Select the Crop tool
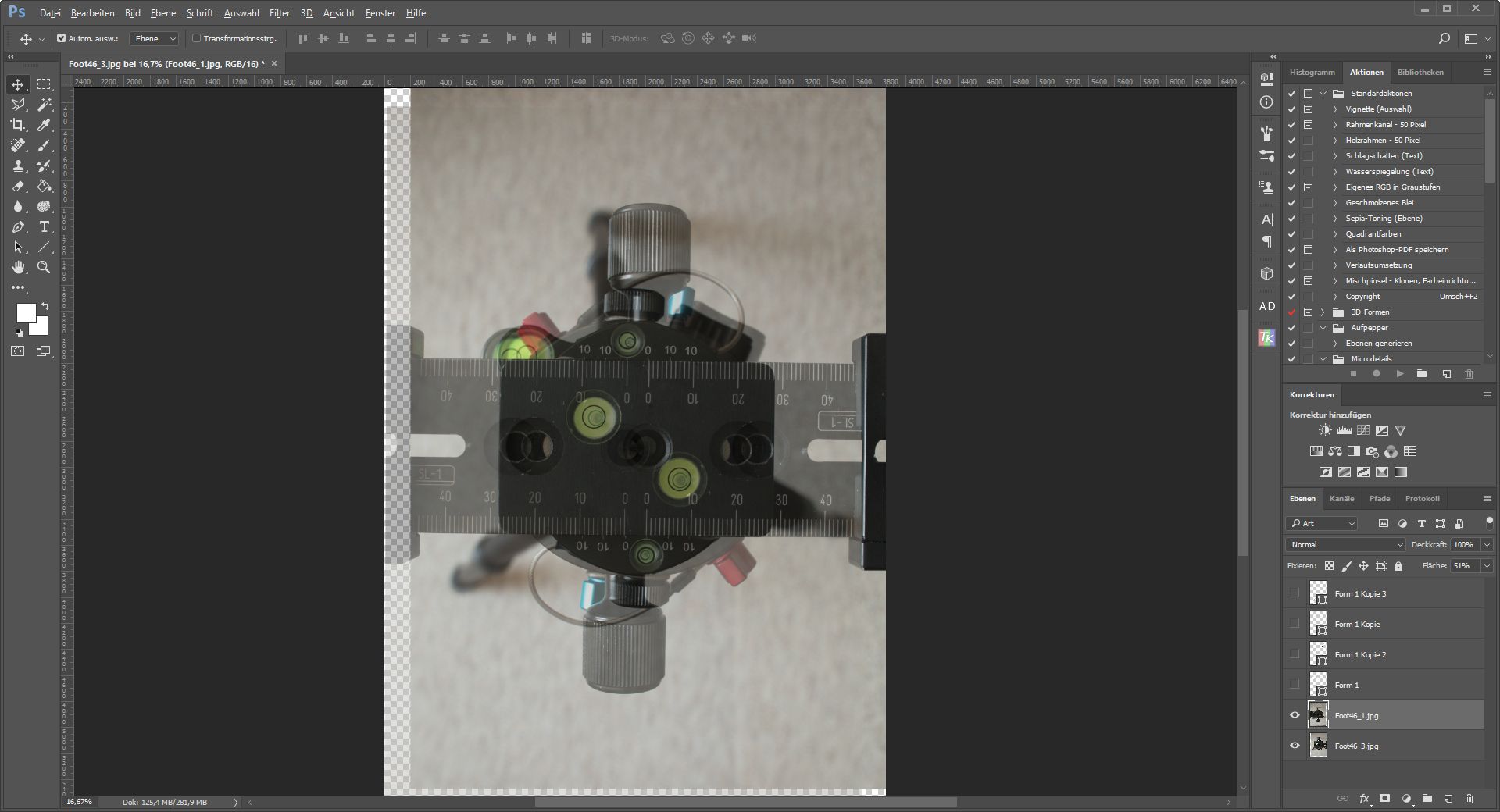Screen dimensions: 1500x812 (x=18, y=125)
